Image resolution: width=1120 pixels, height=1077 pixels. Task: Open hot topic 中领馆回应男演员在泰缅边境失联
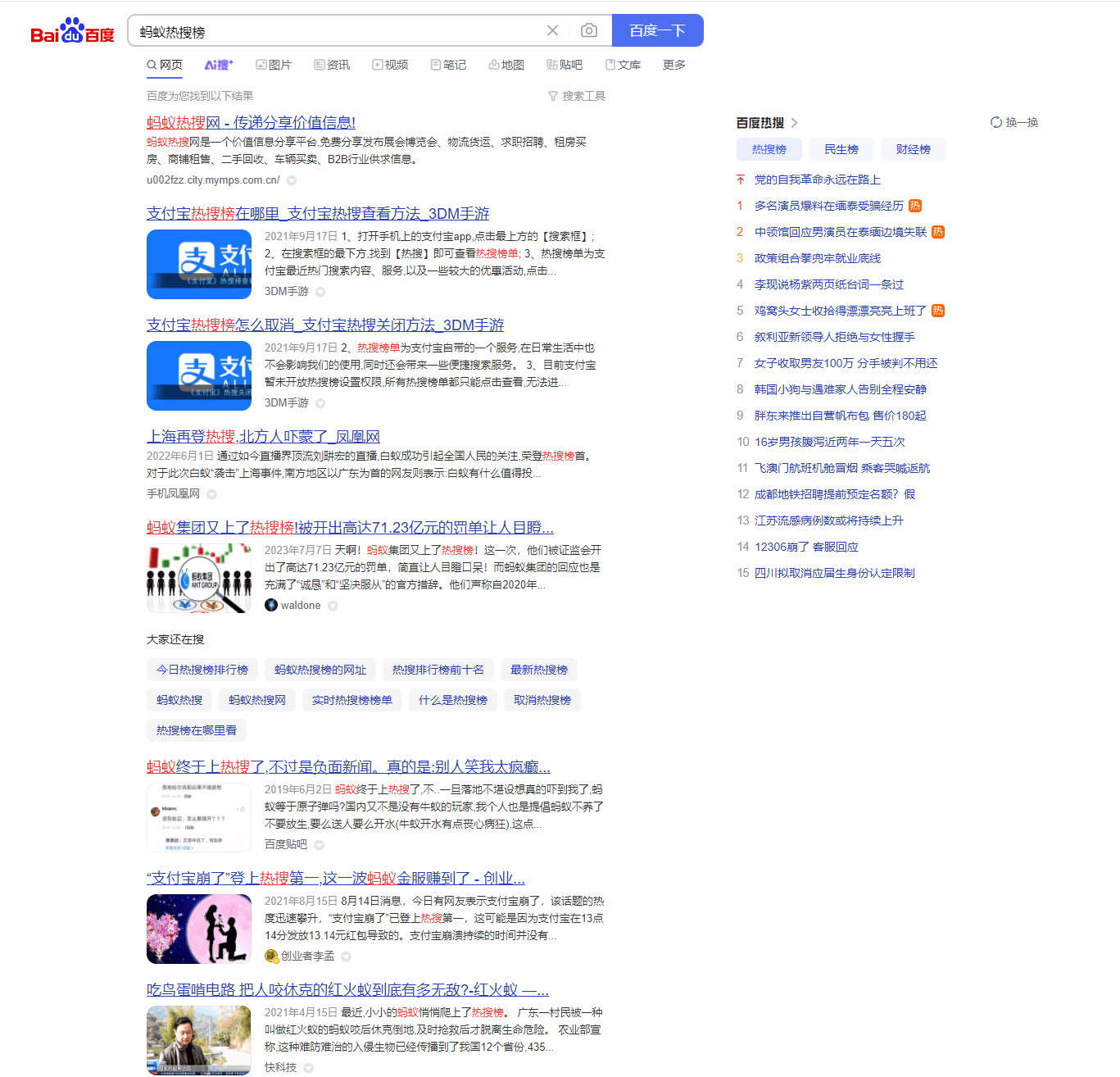tap(841, 232)
